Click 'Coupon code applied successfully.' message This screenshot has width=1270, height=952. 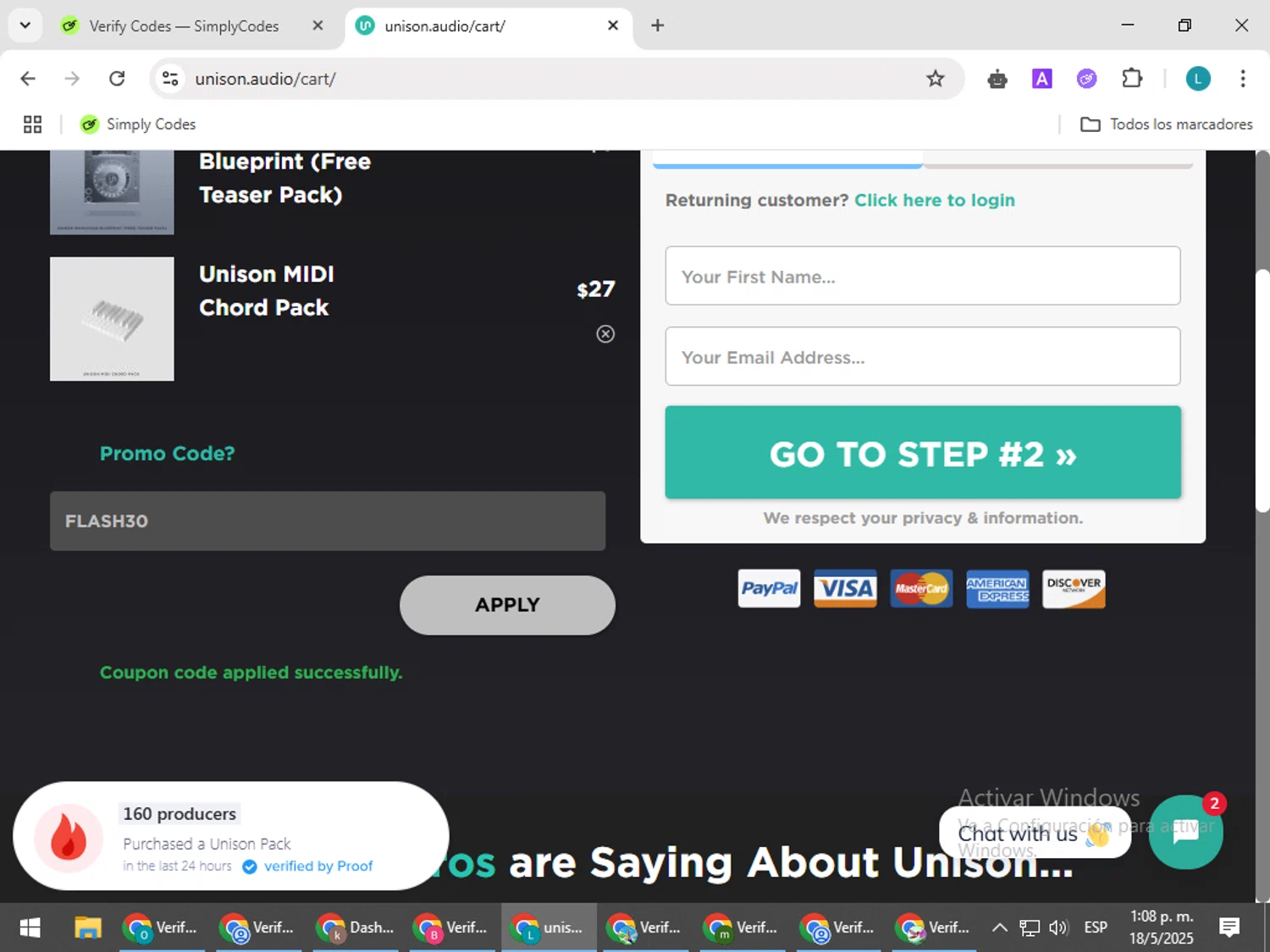pyautogui.click(x=251, y=673)
